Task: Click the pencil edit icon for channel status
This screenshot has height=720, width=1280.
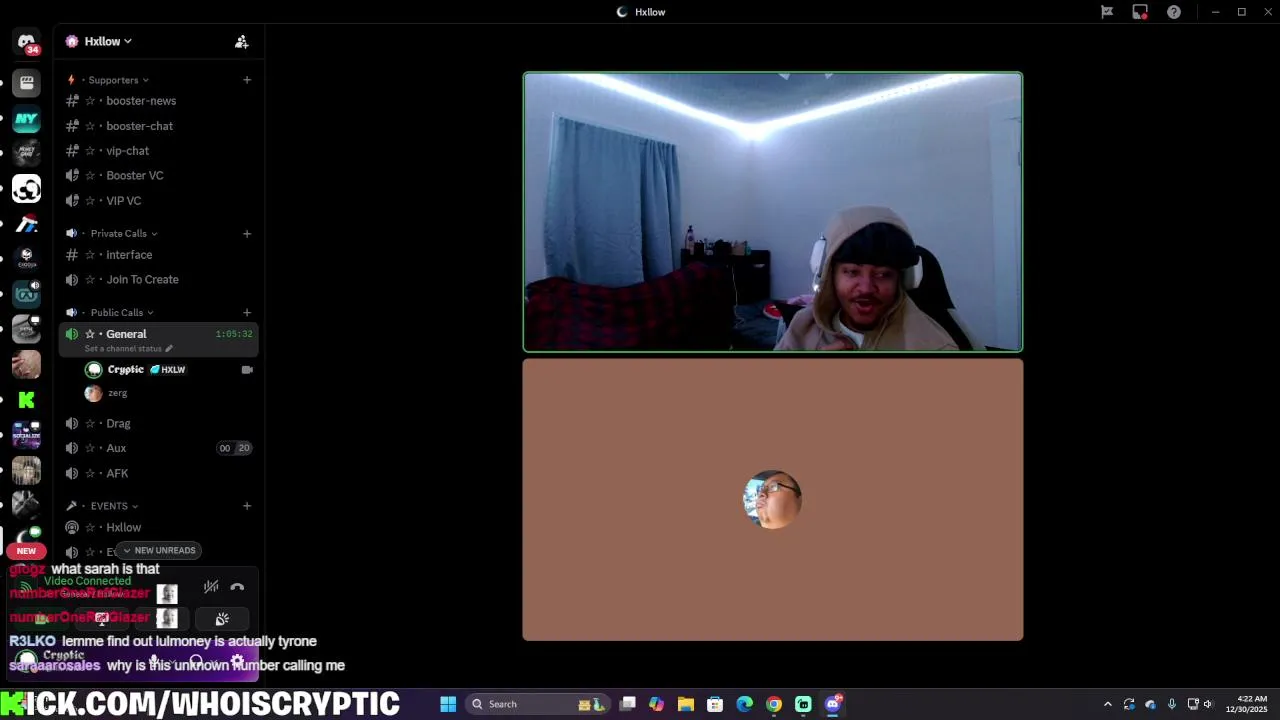Action: (169, 349)
